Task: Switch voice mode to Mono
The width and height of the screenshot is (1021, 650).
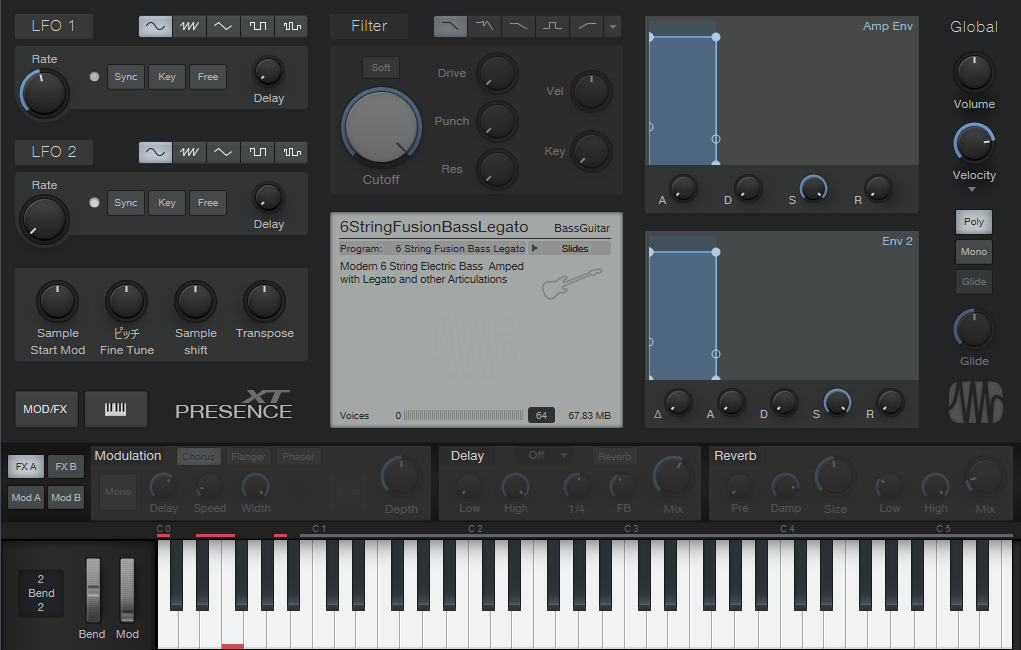Action: coord(973,252)
